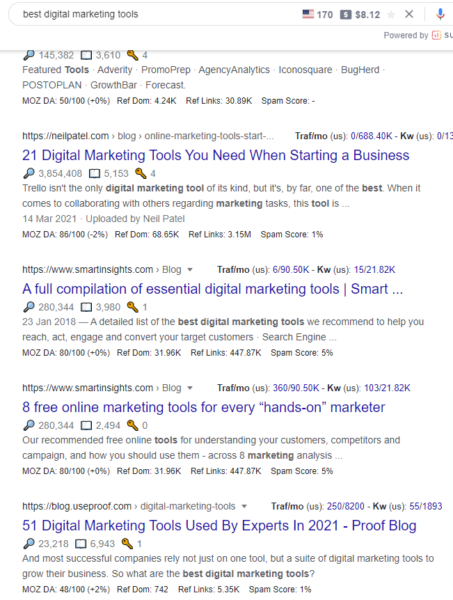453x600 pixels.
Task: Open '8 free online marketing tools' result
Action: click(x=204, y=407)
